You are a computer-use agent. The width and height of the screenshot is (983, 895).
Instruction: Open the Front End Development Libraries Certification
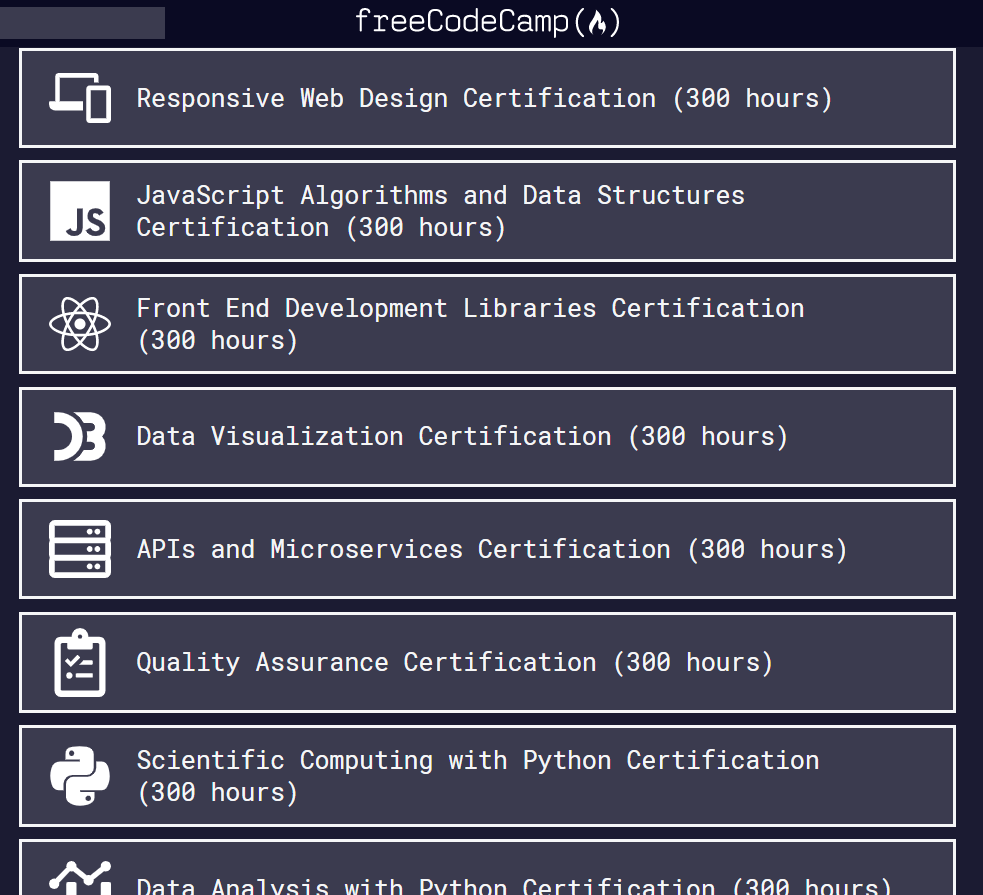pos(487,324)
